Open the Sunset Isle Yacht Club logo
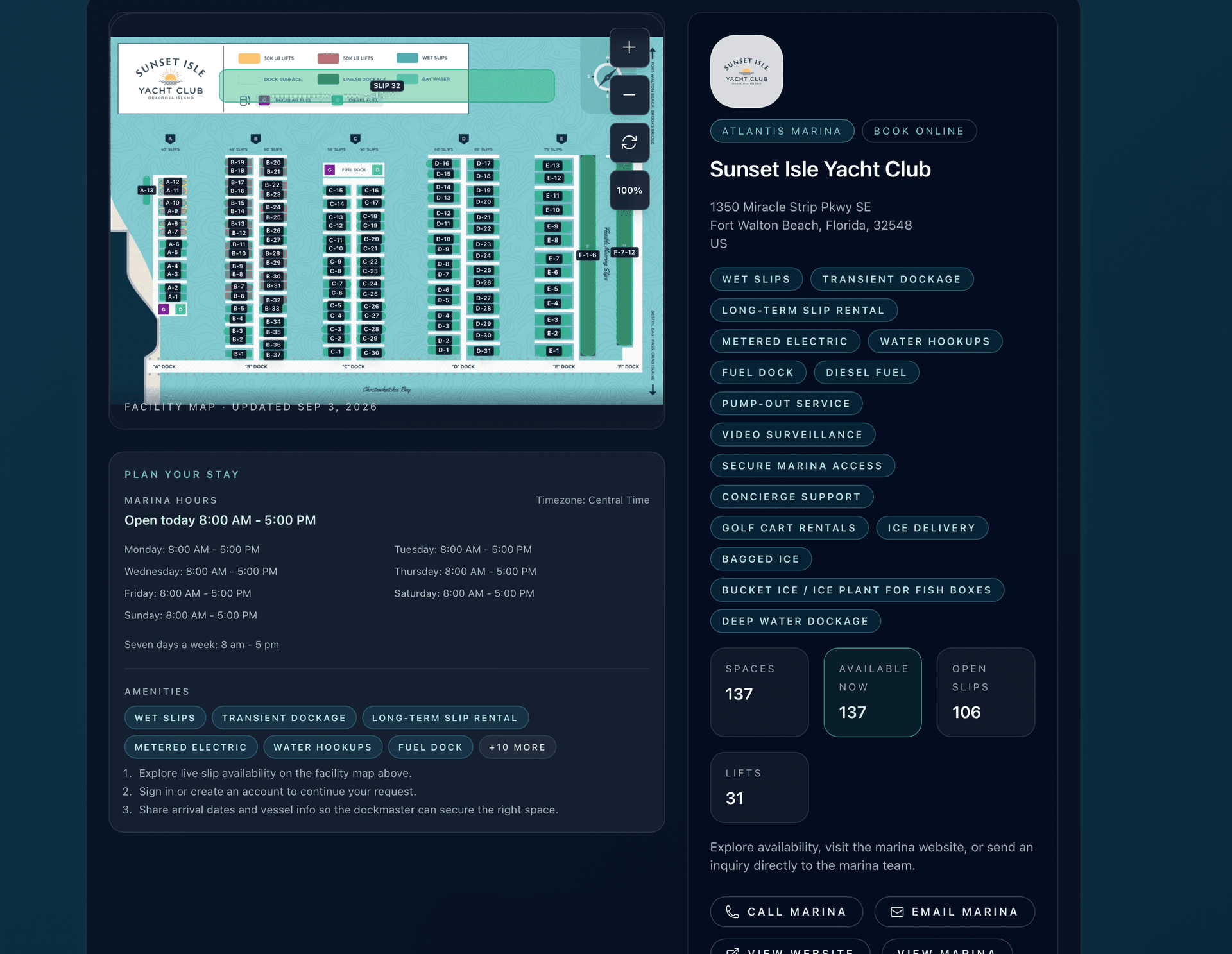This screenshot has height=954, width=1232. (x=746, y=71)
